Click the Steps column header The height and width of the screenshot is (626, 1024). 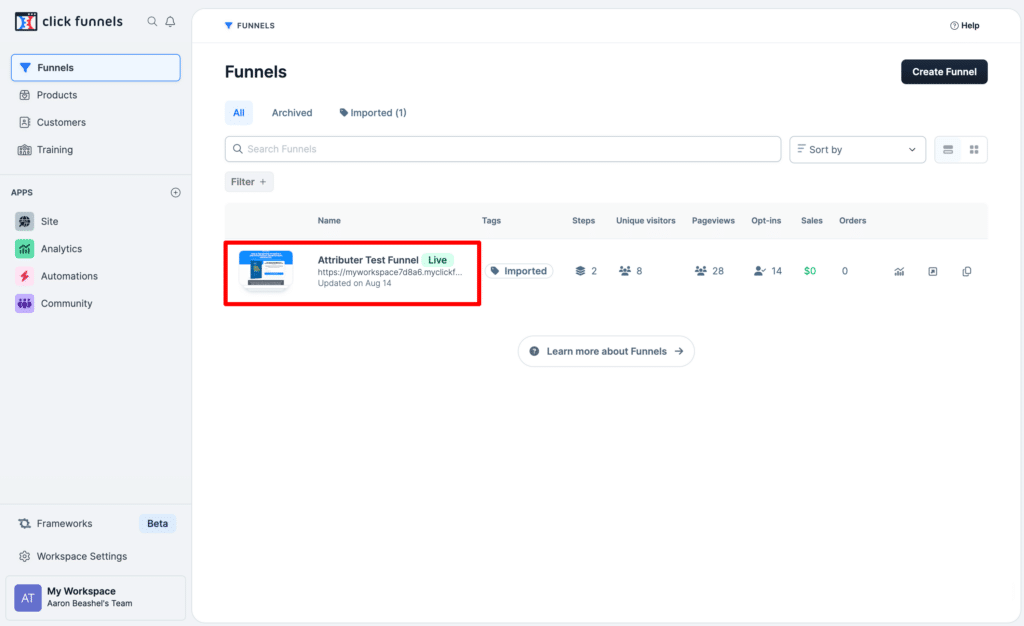[x=583, y=221]
